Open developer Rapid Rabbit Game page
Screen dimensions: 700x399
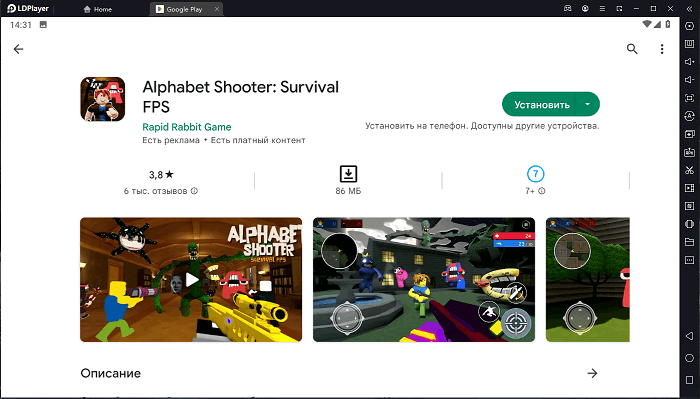[187, 127]
